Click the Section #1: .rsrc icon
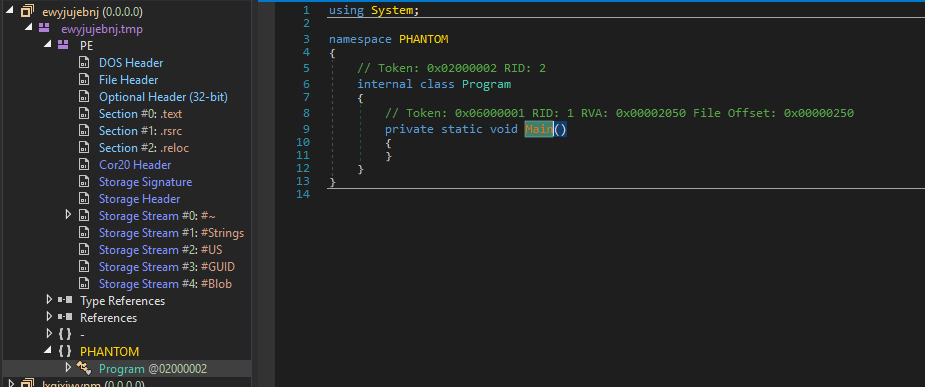The width and height of the screenshot is (925, 387). [x=84, y=130]
